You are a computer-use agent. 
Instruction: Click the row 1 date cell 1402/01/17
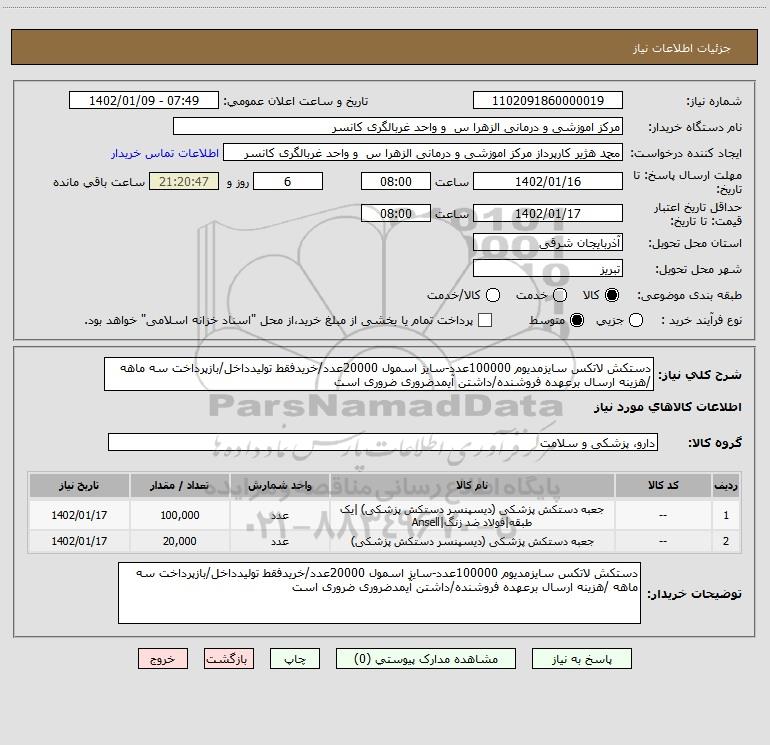point(79,515)
